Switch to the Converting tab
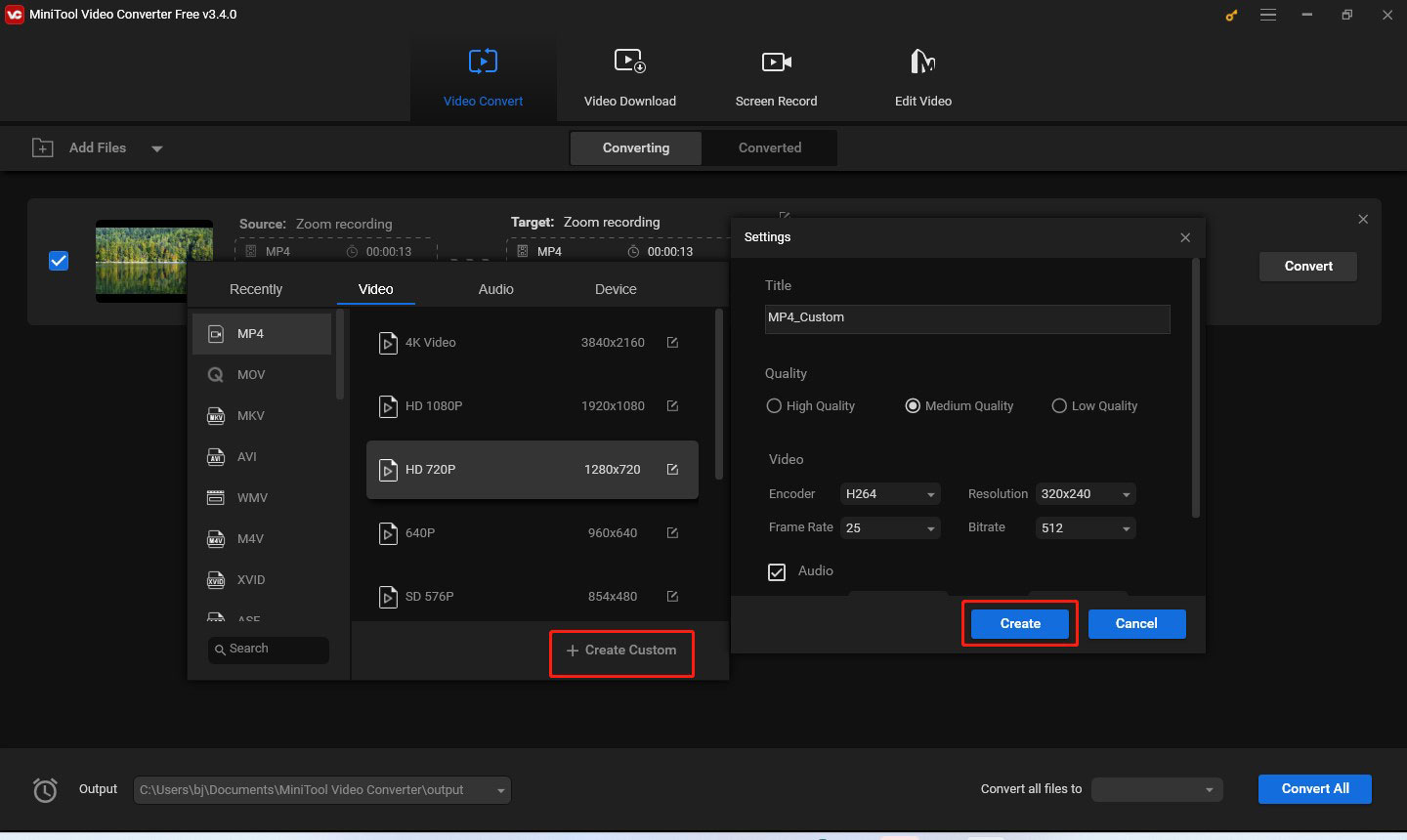 point(636,147)
